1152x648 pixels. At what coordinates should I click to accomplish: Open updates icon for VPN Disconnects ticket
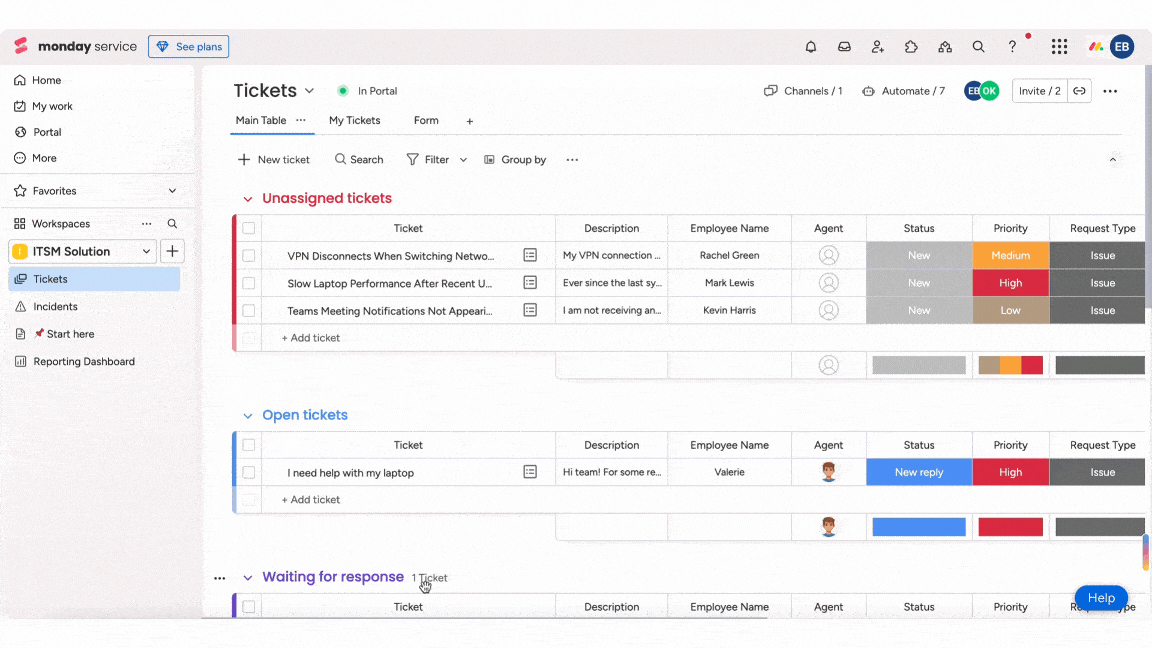[x=530, y=255]
